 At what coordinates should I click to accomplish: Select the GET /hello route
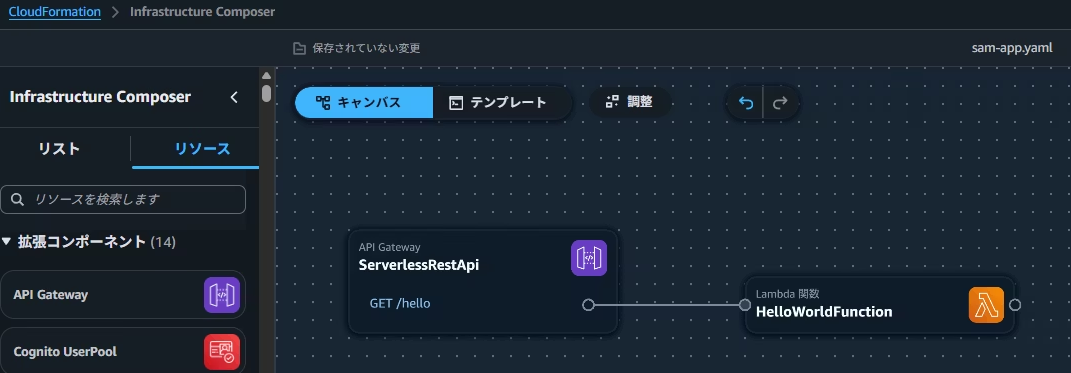[x=400, y=303]
